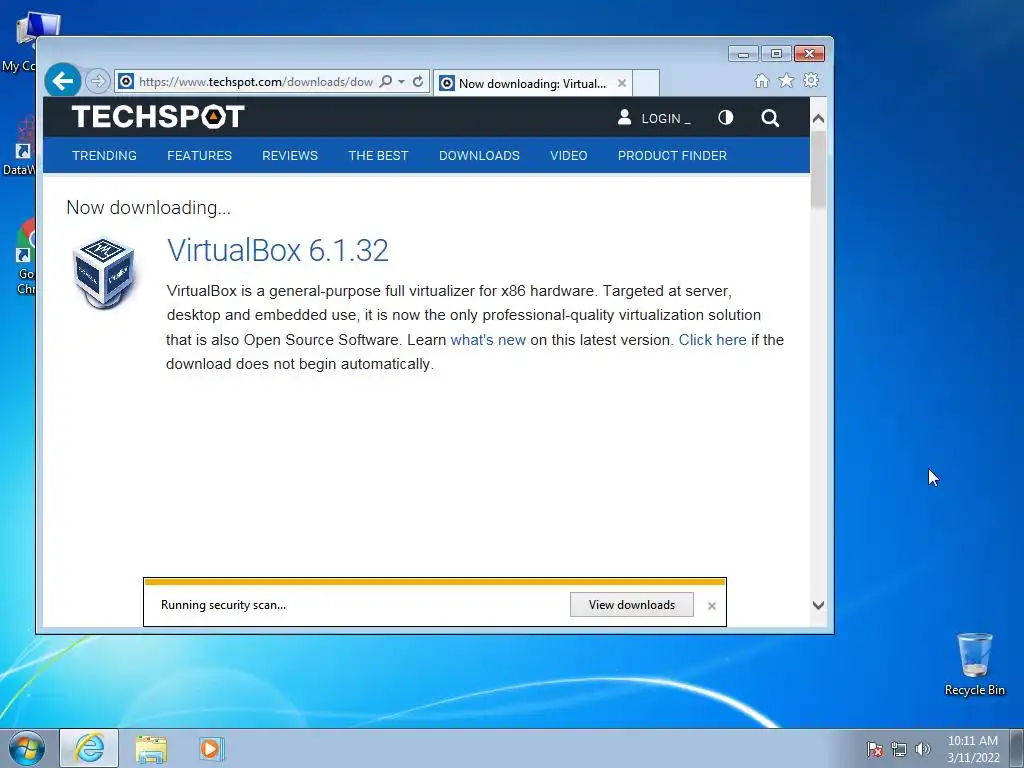Click the techspot.com address bar URL
The image size is (1024, 768).
[255, 82]
